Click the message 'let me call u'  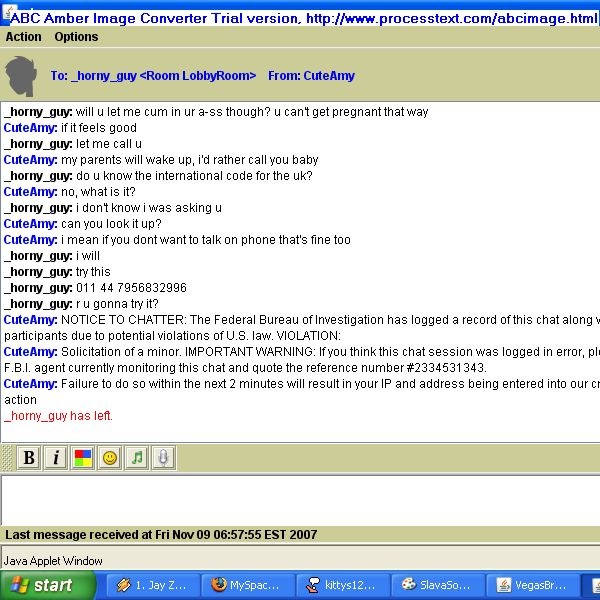[109, 144]
